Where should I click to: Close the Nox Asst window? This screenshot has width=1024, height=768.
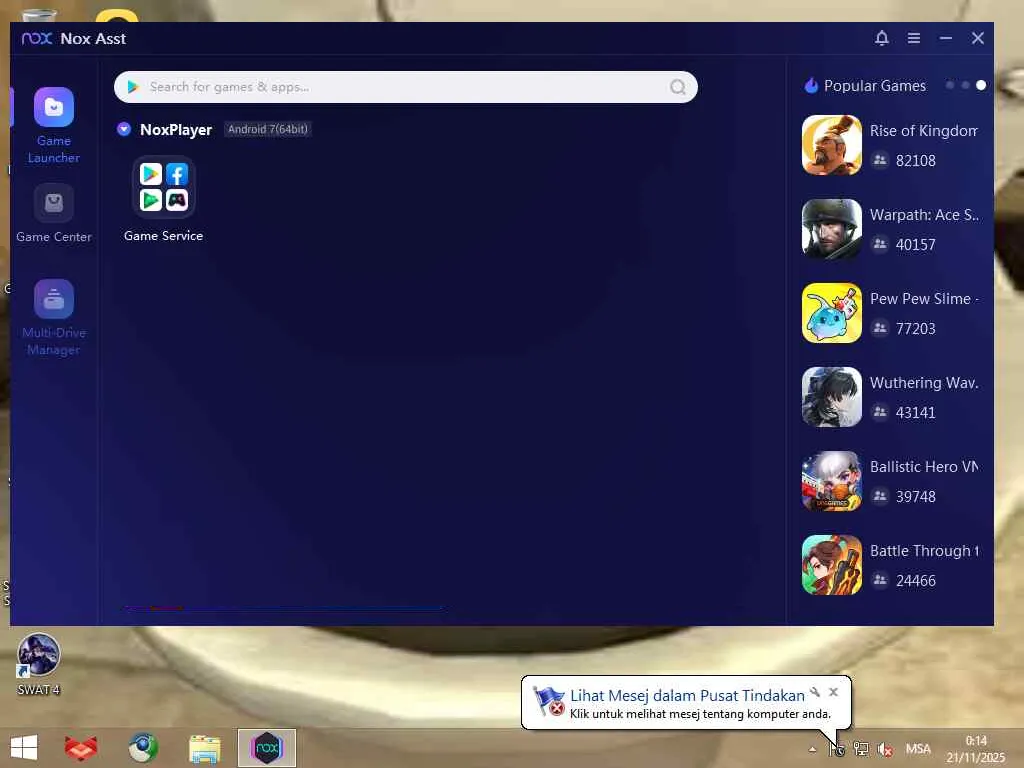coord(978,38)
